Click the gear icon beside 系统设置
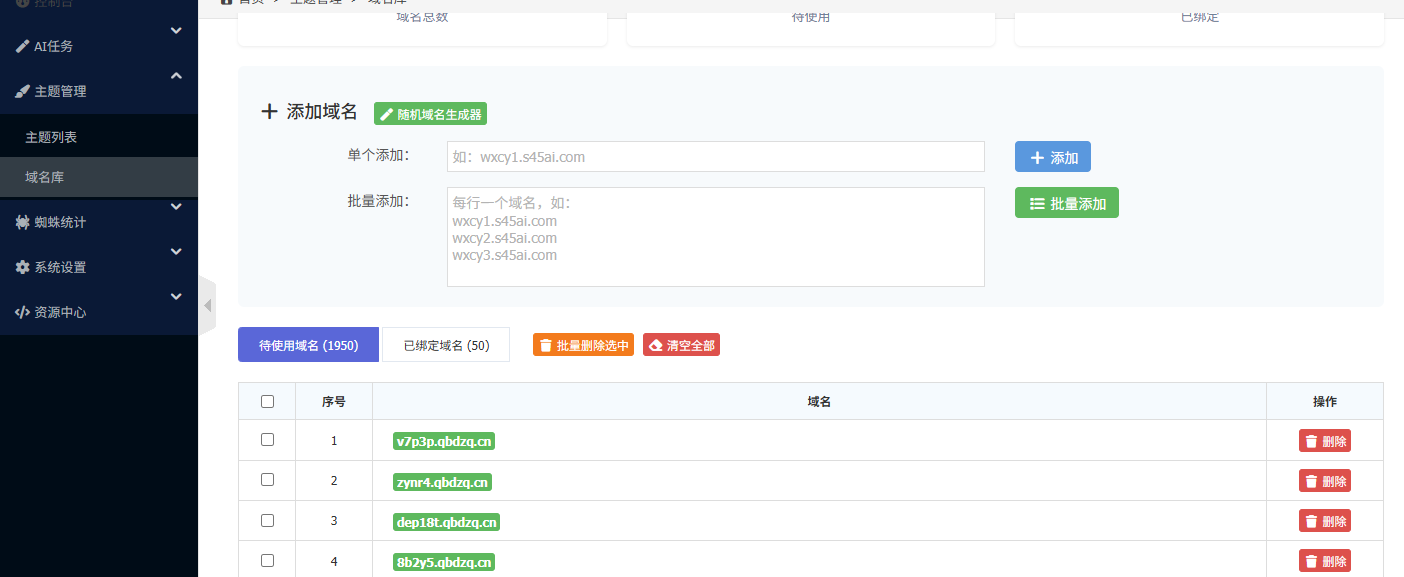 click(x=22, y=267)
